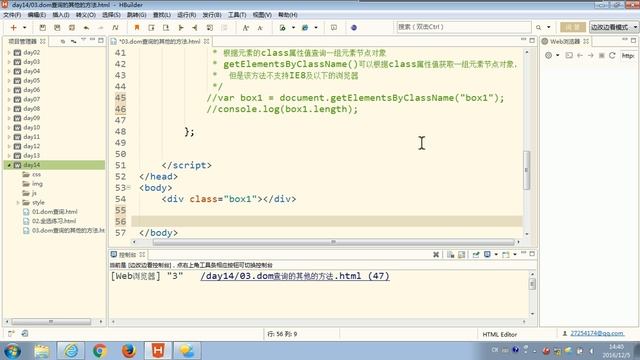The image size is (640, 360).
Task: Click the editor horizontal scrollbar thumb
Action: [333, 242]
